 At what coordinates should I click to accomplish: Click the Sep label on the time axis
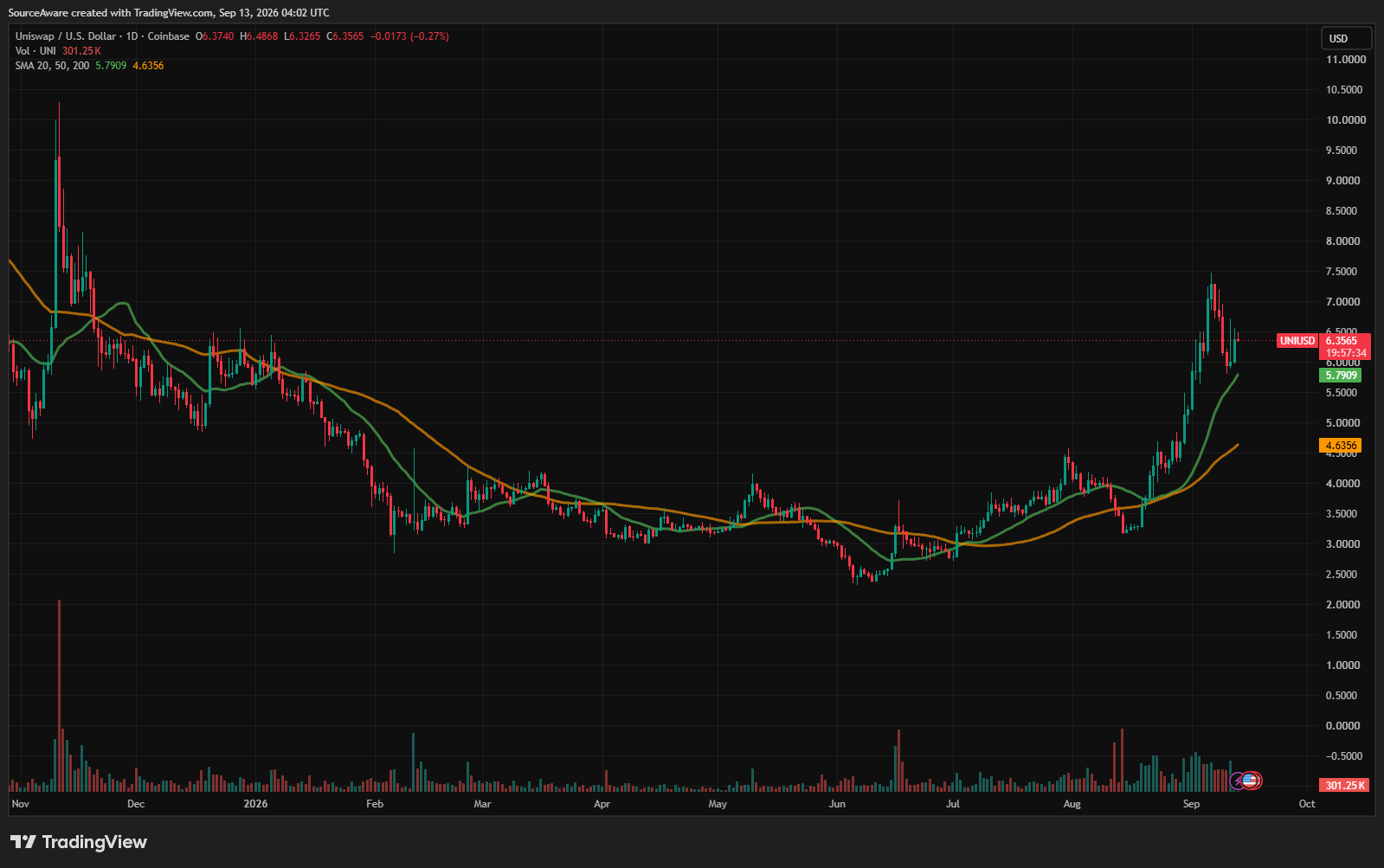click(x=1192, y=804)
